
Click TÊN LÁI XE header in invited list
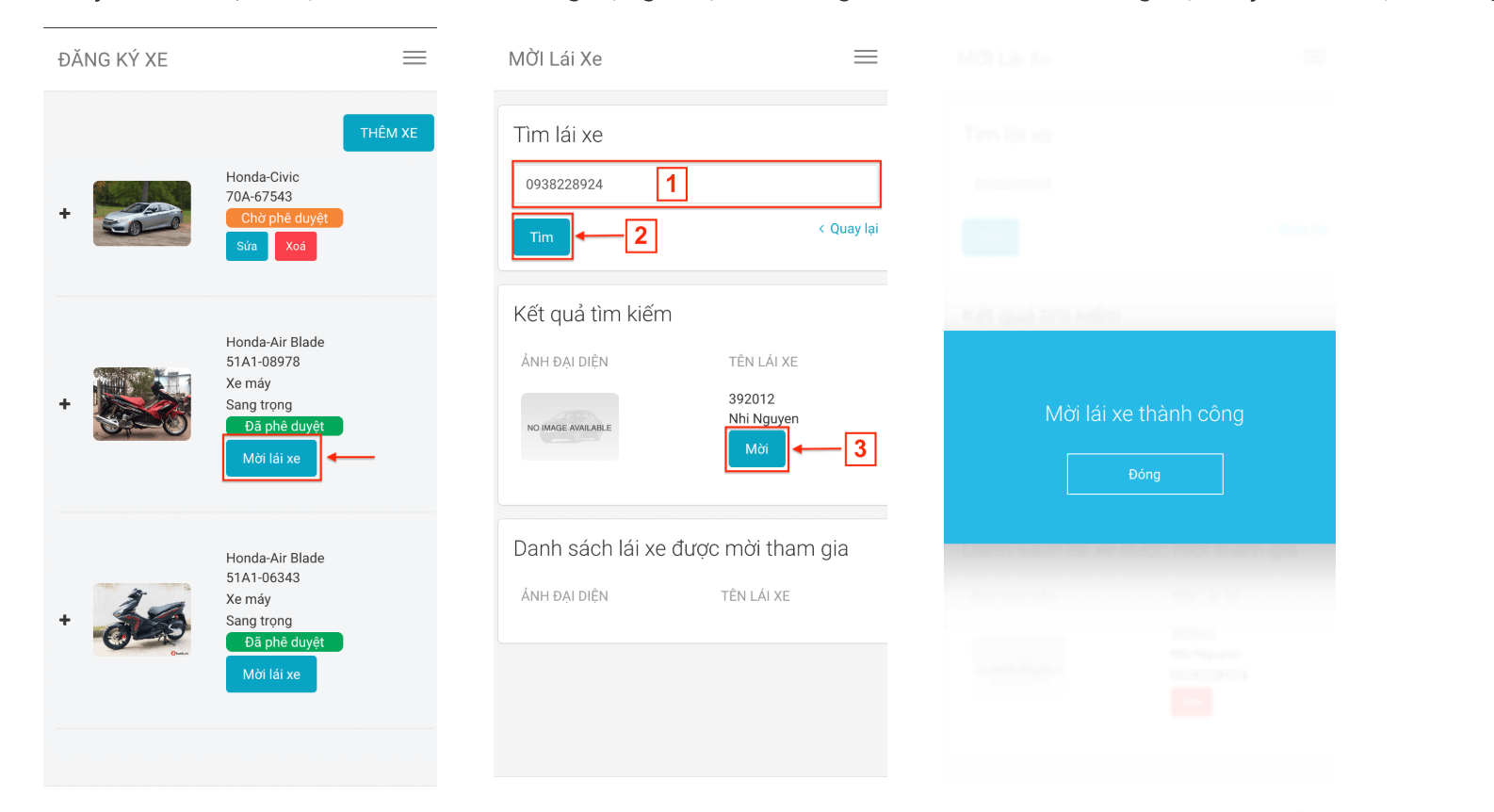coord(755,596)
